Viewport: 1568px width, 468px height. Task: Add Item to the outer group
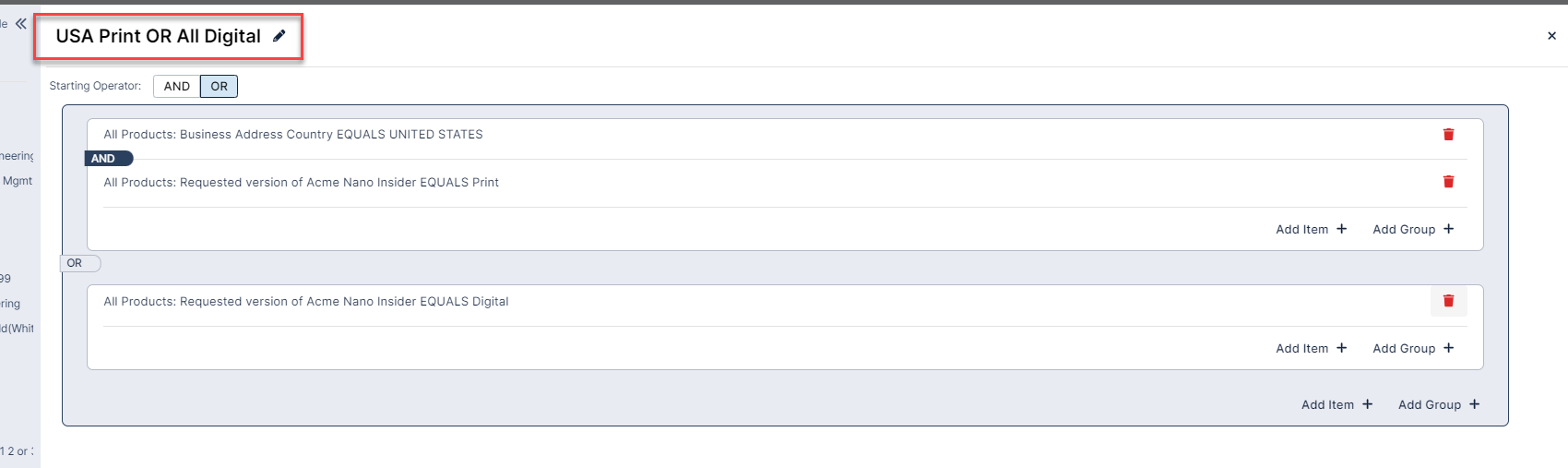[x=1336, y=404]
